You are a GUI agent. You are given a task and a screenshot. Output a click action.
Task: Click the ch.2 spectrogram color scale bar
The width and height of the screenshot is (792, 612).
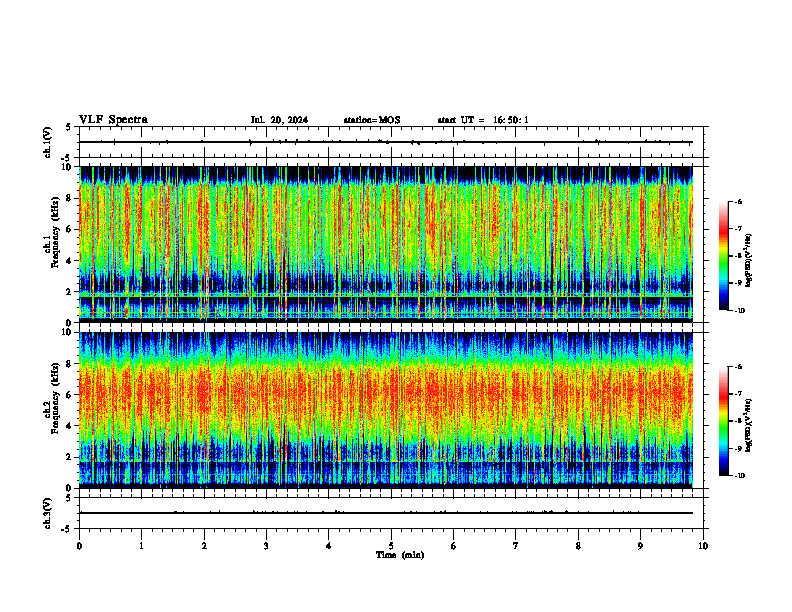pyautogui.click(x=724, y=421)
